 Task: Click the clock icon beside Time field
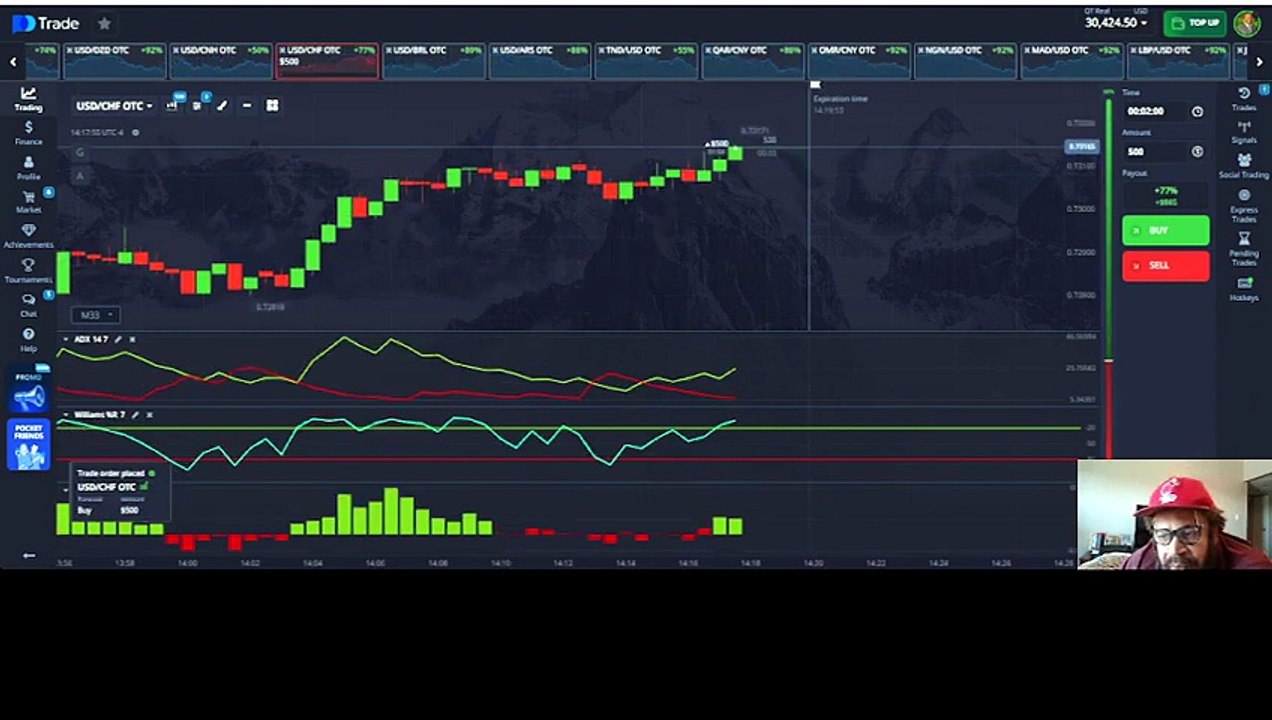click(1197, 112)
